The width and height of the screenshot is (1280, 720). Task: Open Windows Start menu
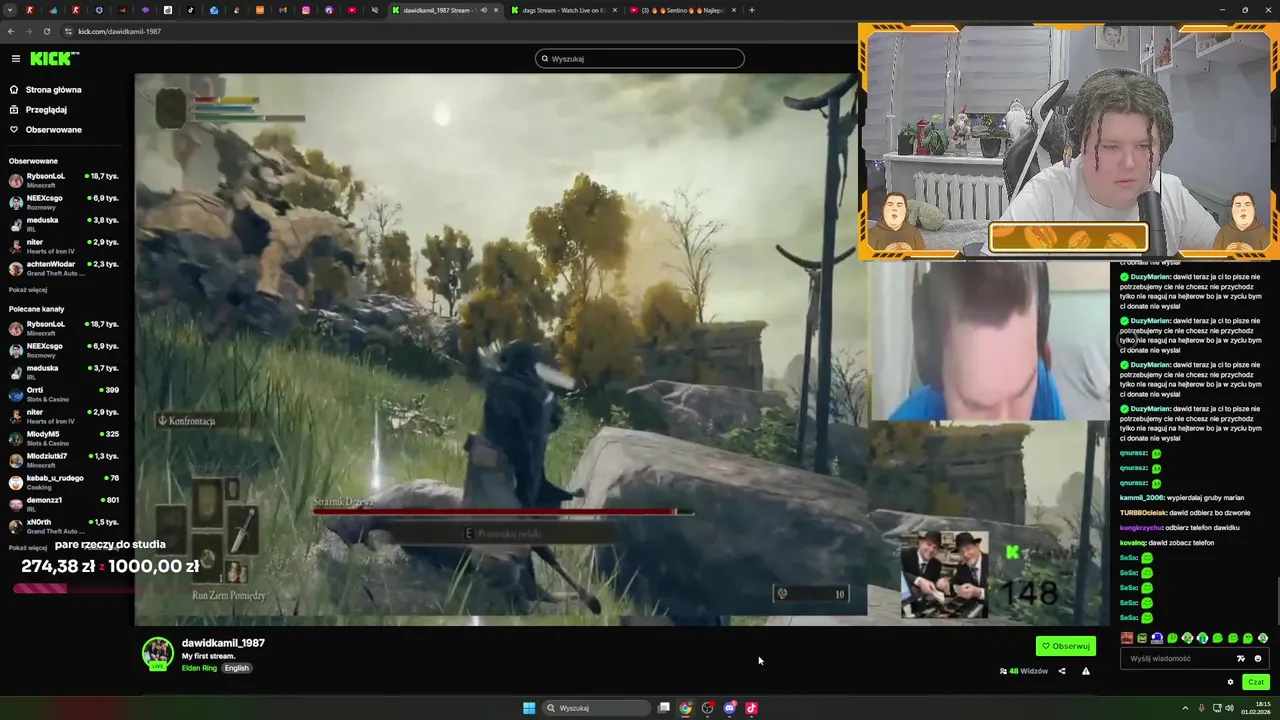pos(529,708)
